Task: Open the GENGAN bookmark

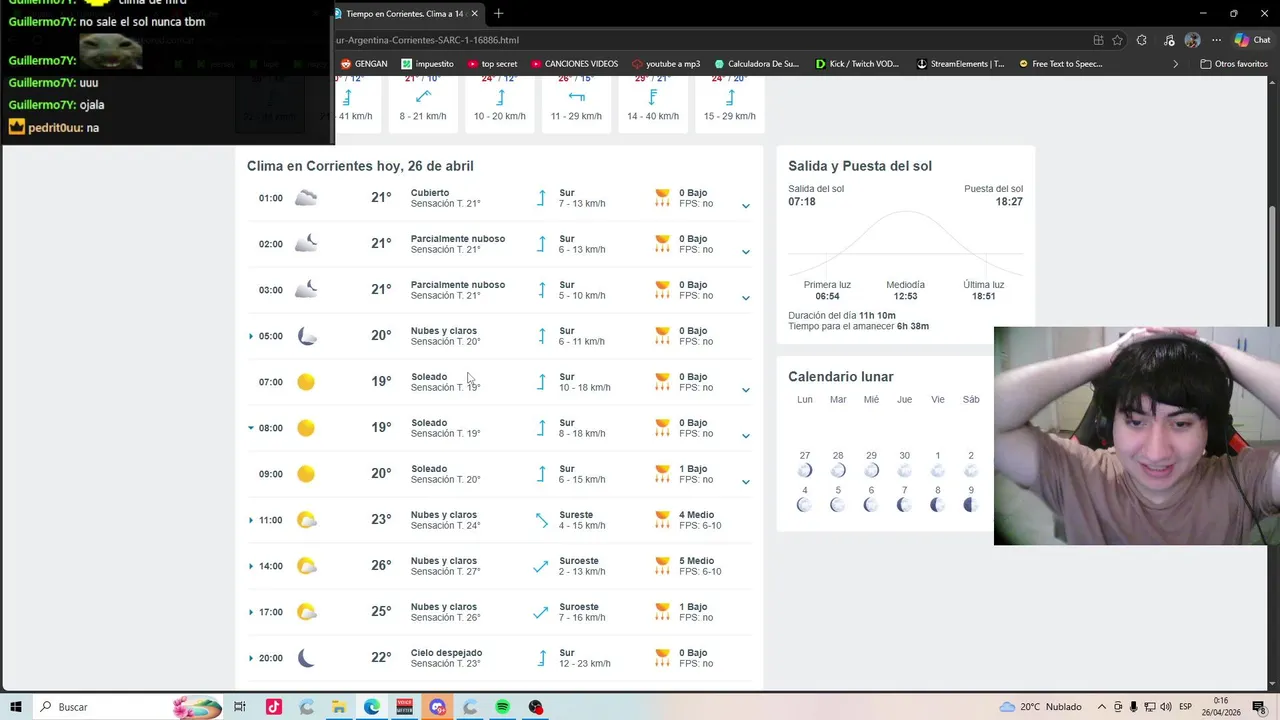Action: pyautogui.click(x=364, y=64)
